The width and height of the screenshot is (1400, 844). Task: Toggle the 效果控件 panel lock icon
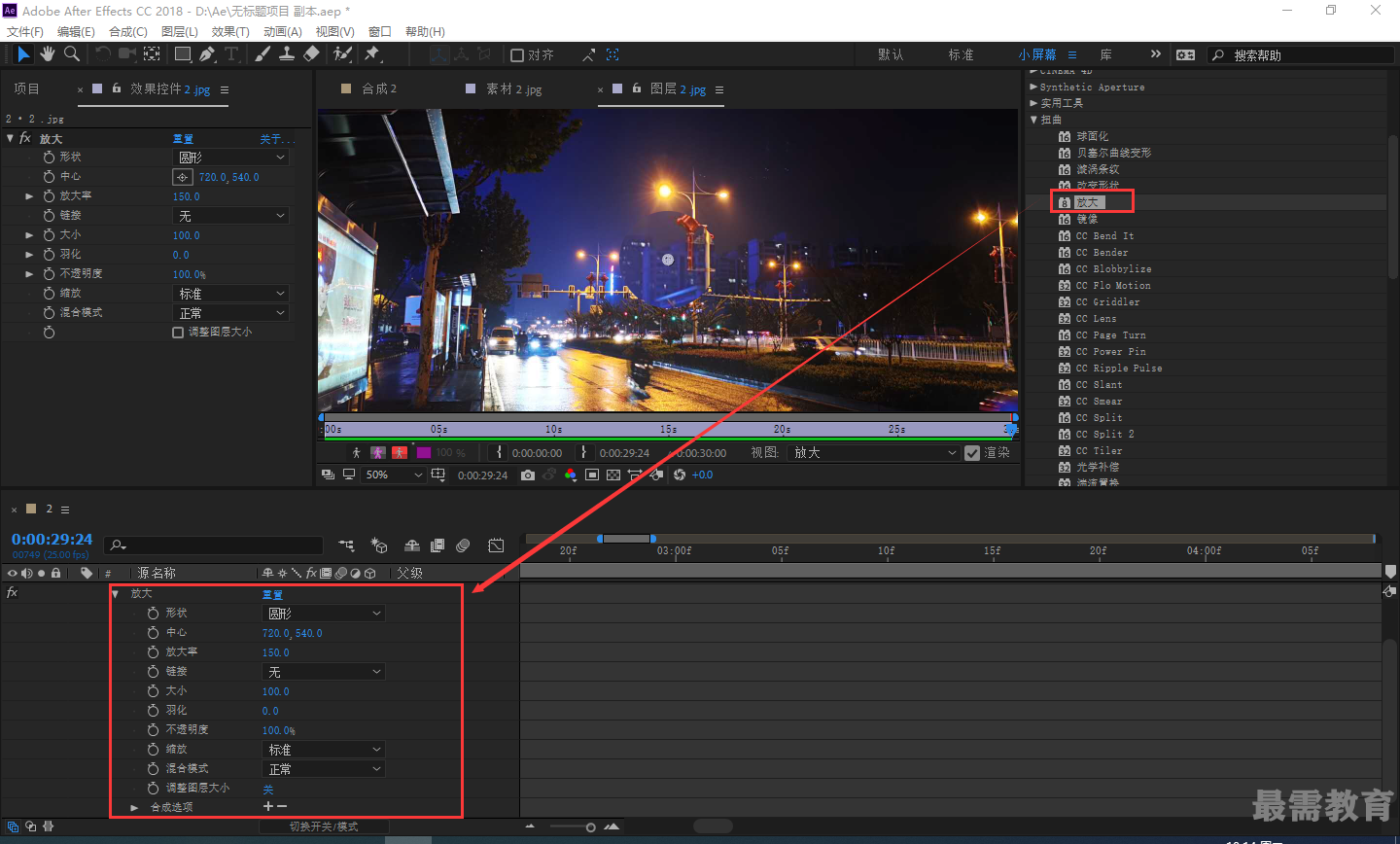117,88
